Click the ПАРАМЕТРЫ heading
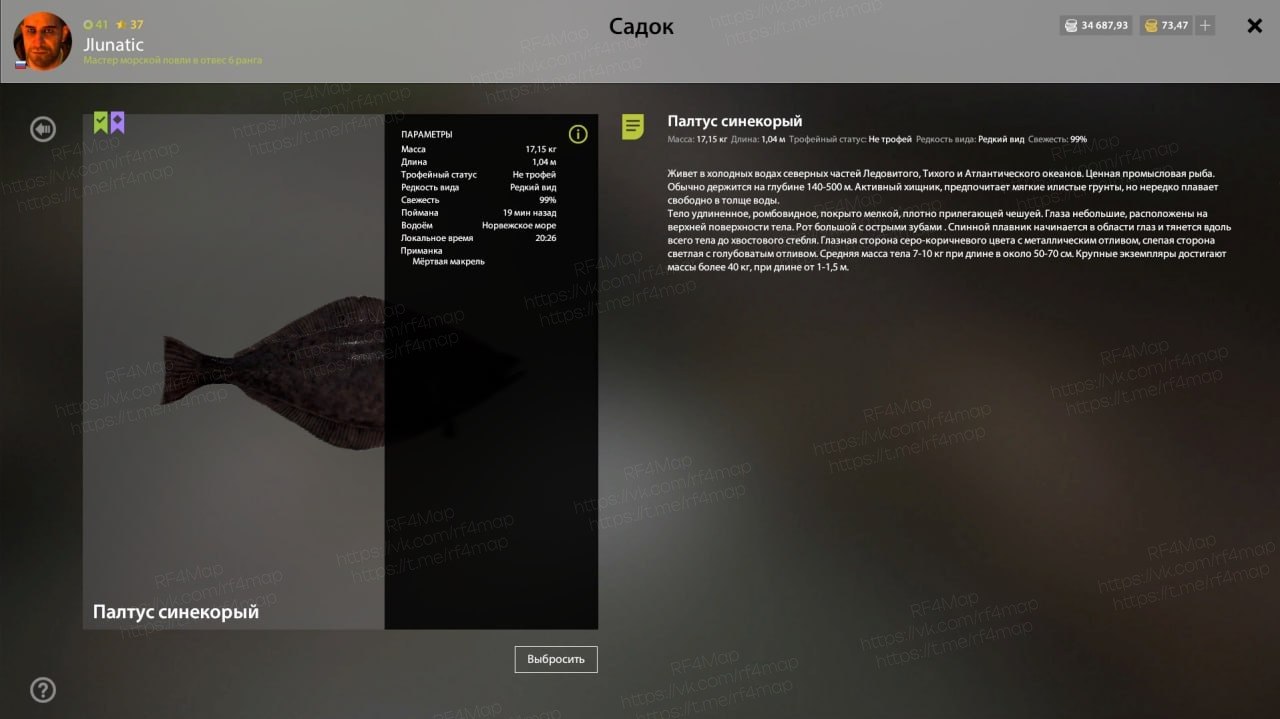Viewport: 1280px width, 719px height. pyautogui.click(x=427, y=134)
